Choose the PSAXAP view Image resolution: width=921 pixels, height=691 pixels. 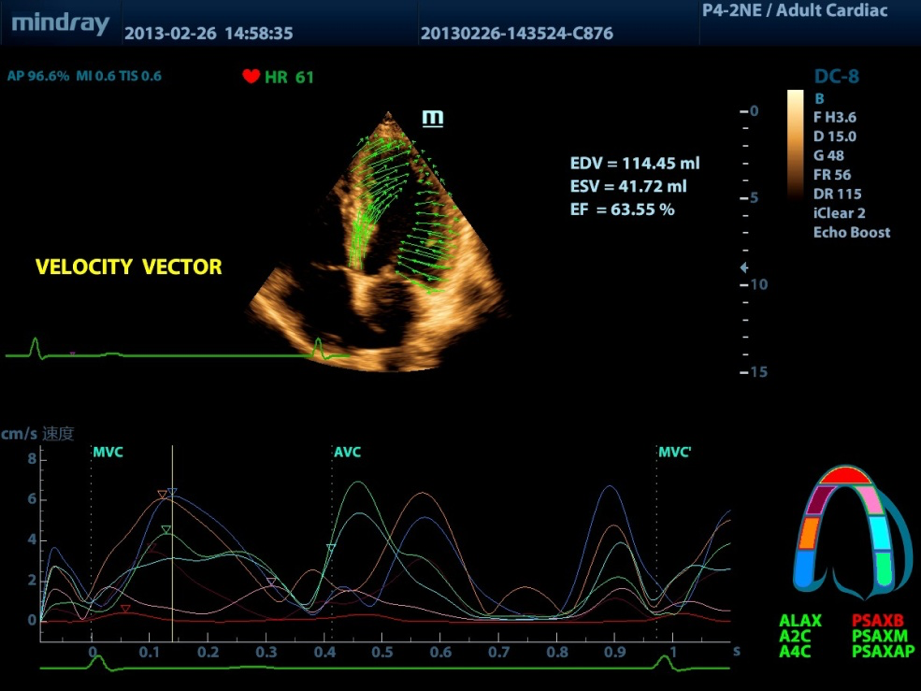pyautogui.click(x=883, y=651)
